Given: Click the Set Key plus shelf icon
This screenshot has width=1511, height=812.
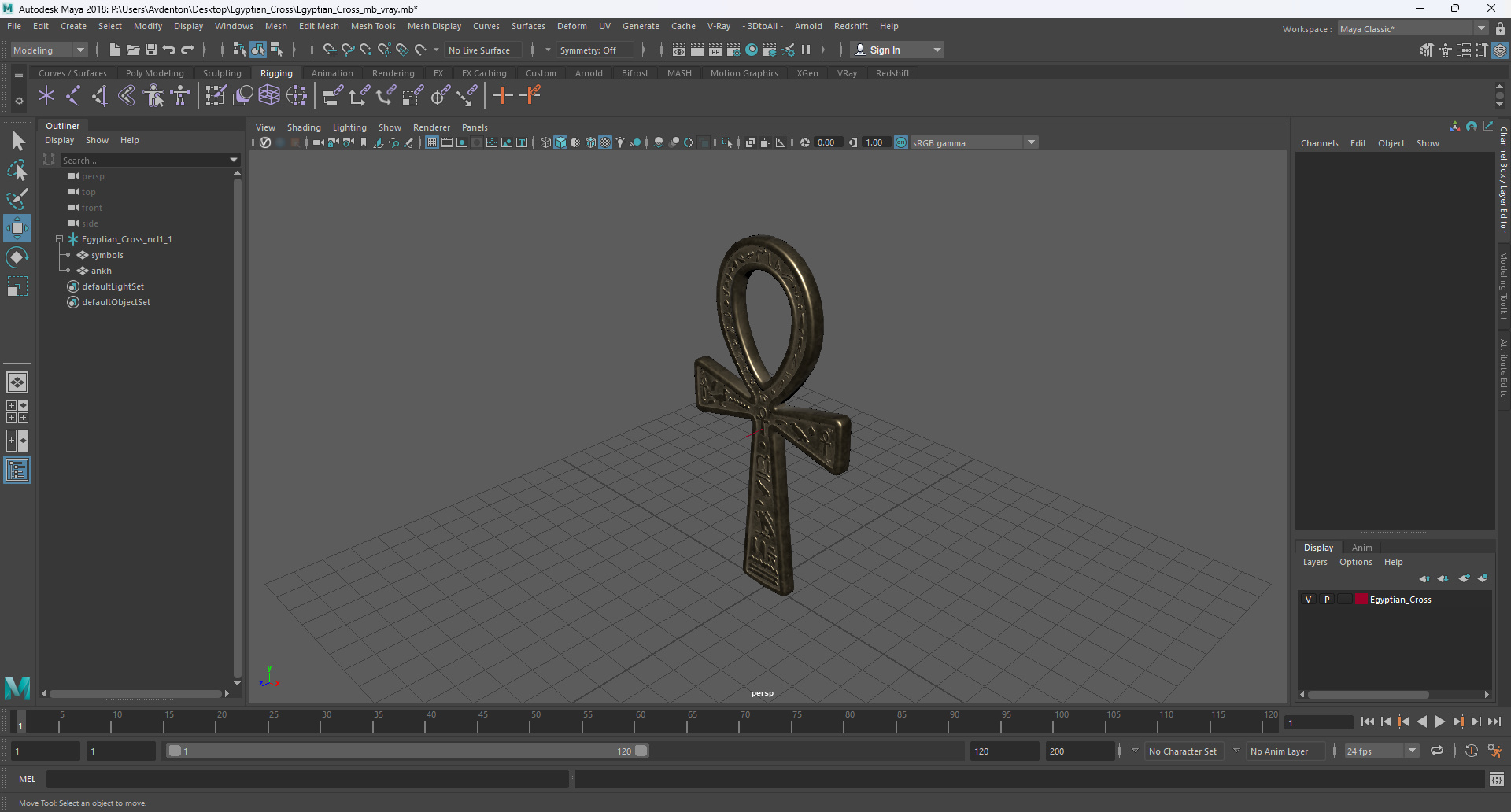Looking at the screenshot, I should [x=502, y=96].
